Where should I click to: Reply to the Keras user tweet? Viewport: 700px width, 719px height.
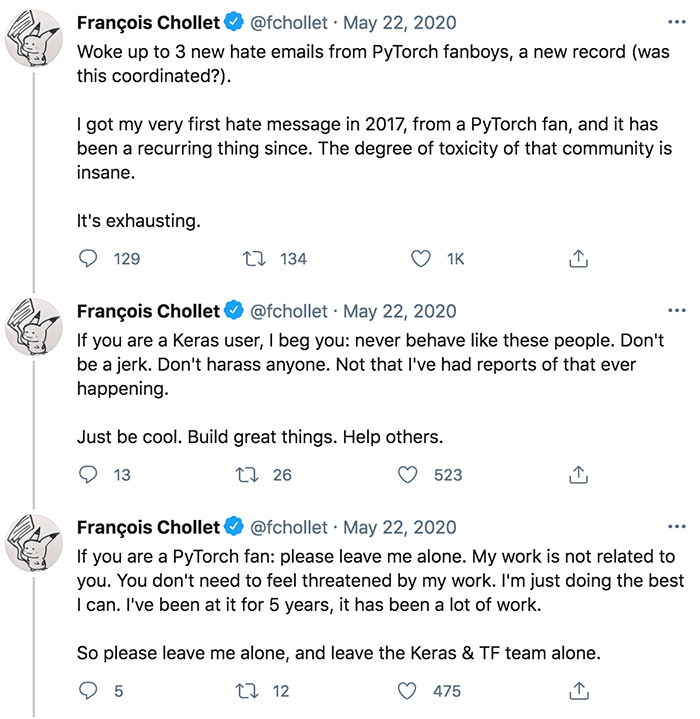click(x=89, y=475)
